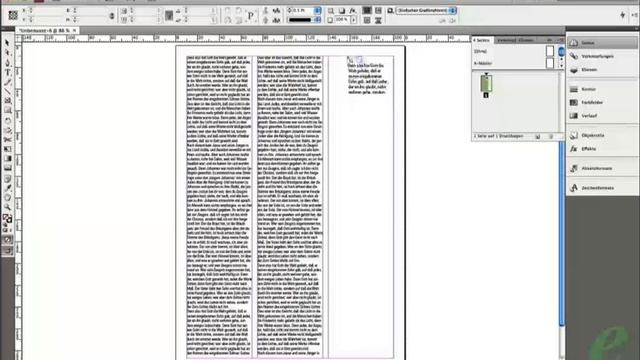Open the Kontur panel from dock

pyautogui.click(x=602, y=89)
